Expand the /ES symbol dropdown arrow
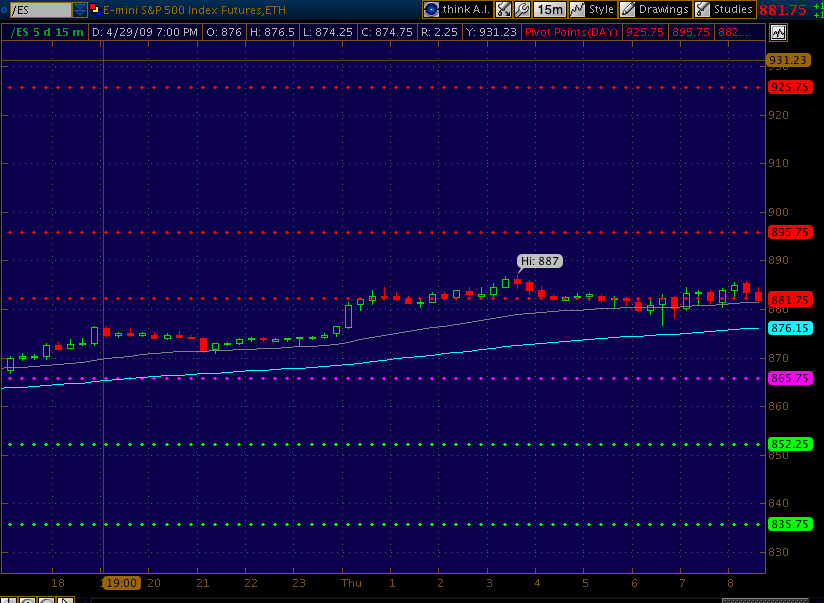Viewport: 824px width, 603px height. point(80,10)
